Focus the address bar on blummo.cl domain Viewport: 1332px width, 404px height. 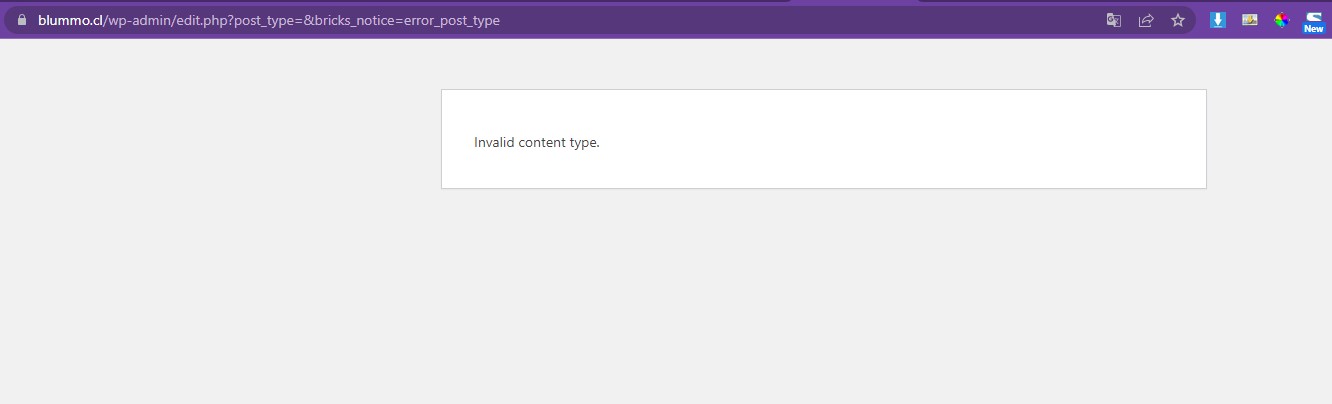tap(70, 20)
